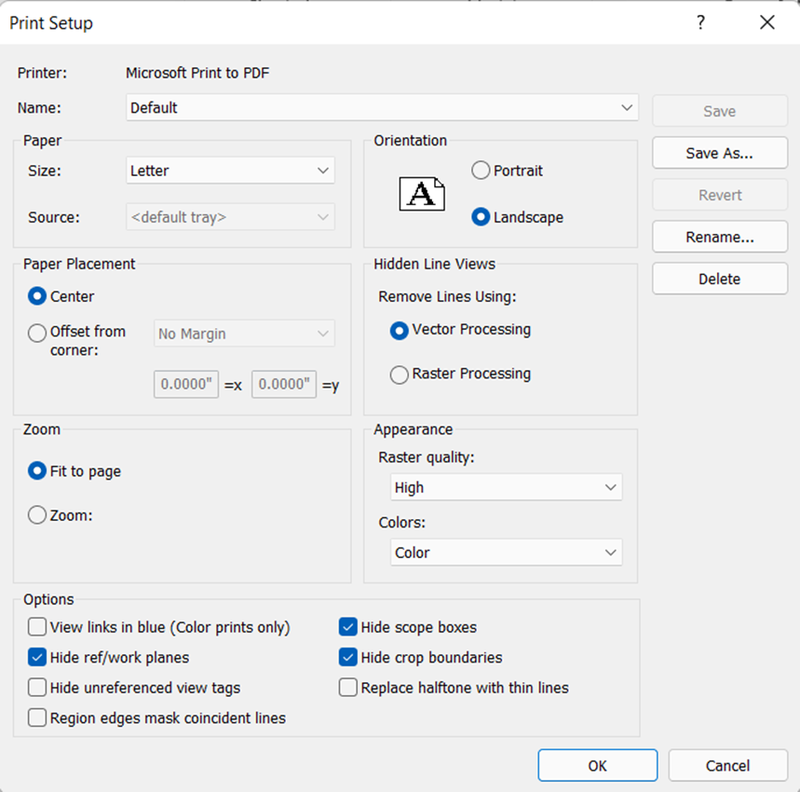Click the x offset input field
Screen dimensions: 800x792
186,384
